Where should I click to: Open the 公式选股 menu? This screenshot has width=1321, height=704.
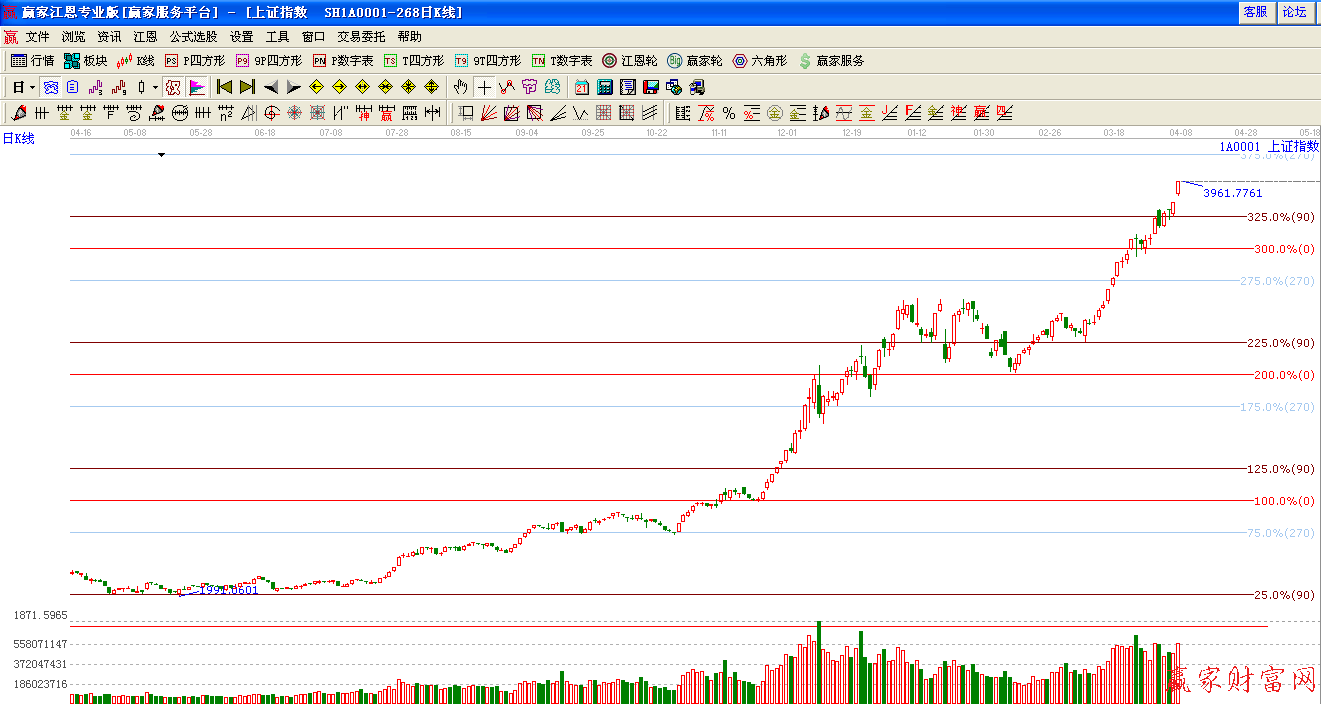[193, 37]
